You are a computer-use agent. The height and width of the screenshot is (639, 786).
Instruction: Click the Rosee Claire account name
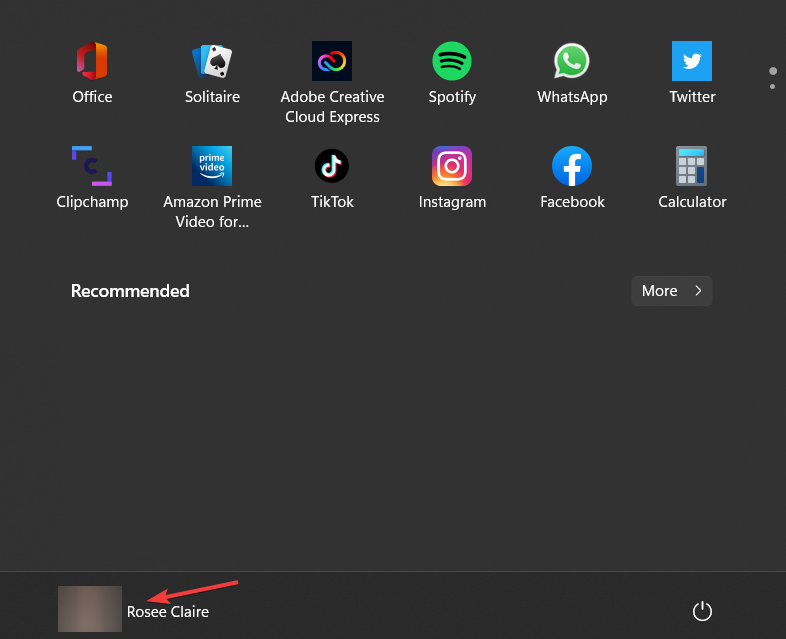(168, 612)
